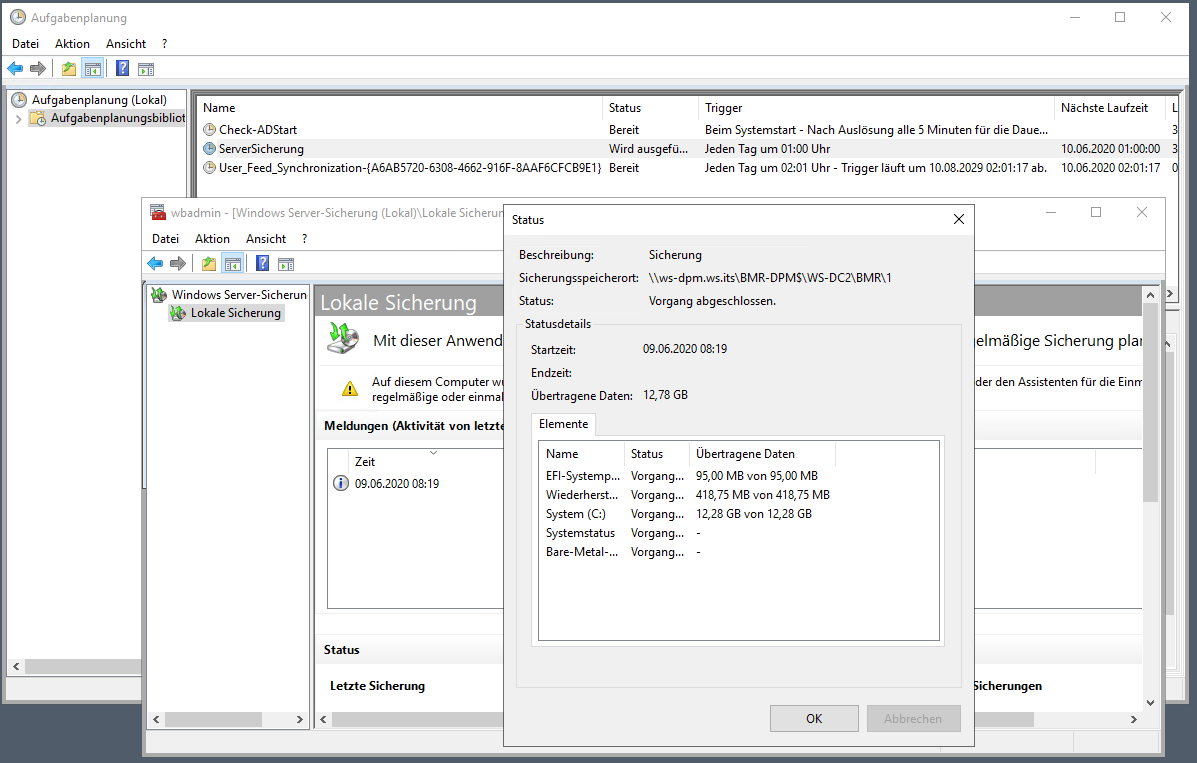Screen dimensions: 1197x763
Task: Select Systemstatus element row
Action: pyautogui.click(x=738, y=533)
